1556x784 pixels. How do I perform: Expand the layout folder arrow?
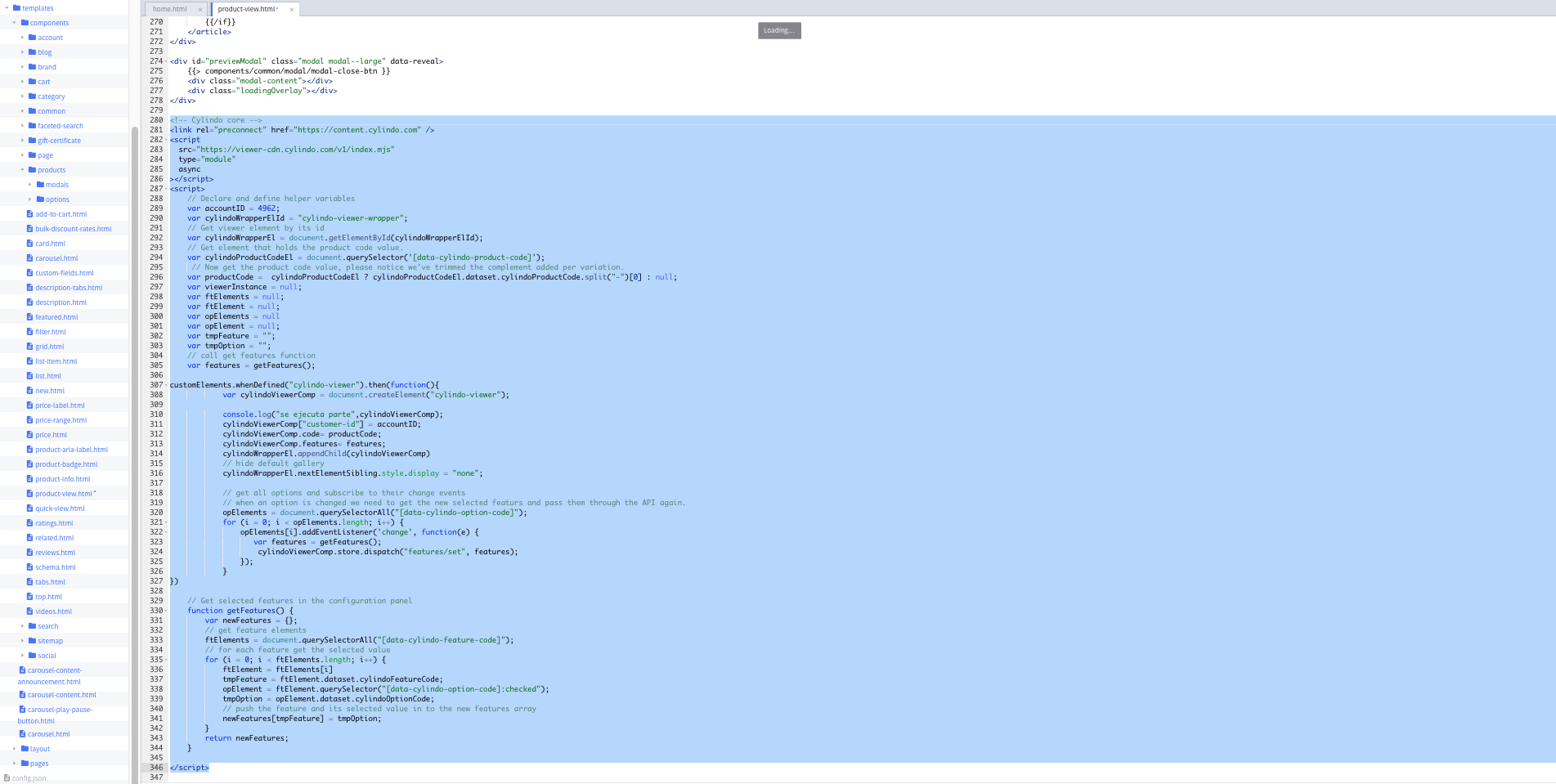(15, 749)
